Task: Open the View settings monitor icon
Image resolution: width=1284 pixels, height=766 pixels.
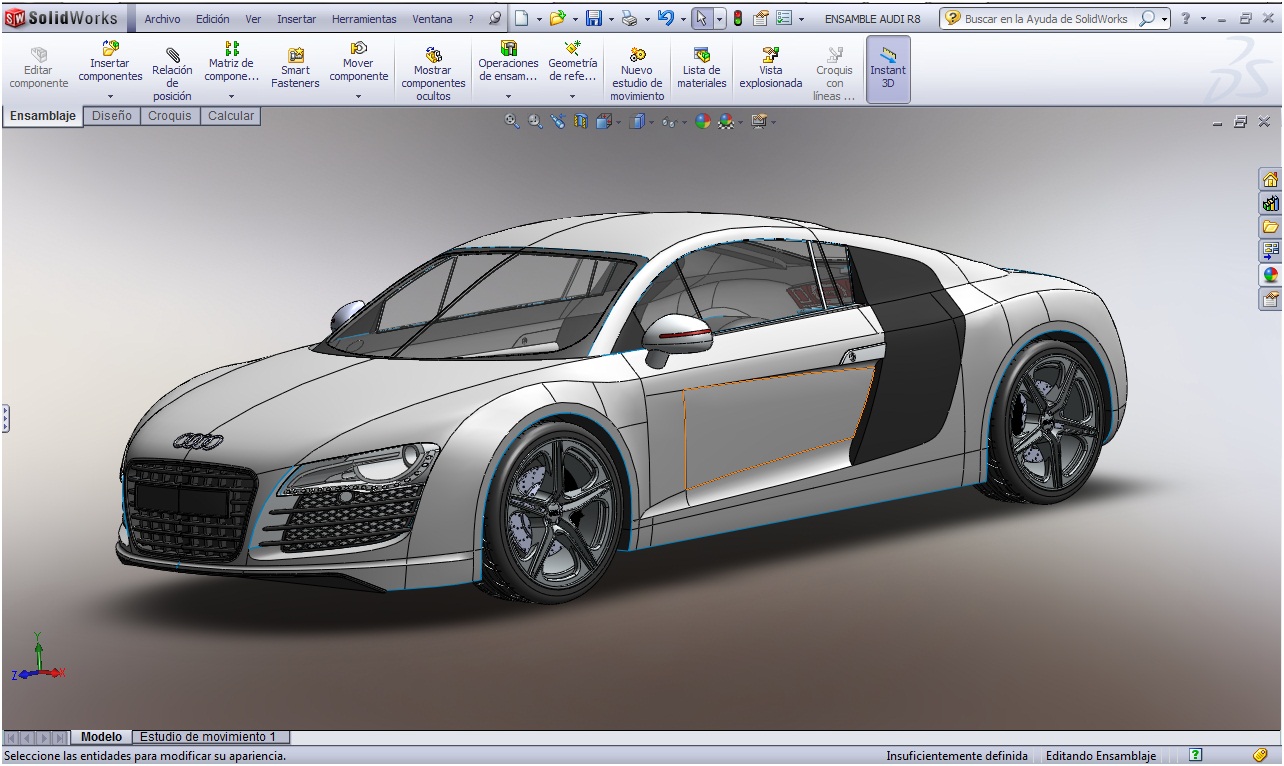Action: (759, 121)
